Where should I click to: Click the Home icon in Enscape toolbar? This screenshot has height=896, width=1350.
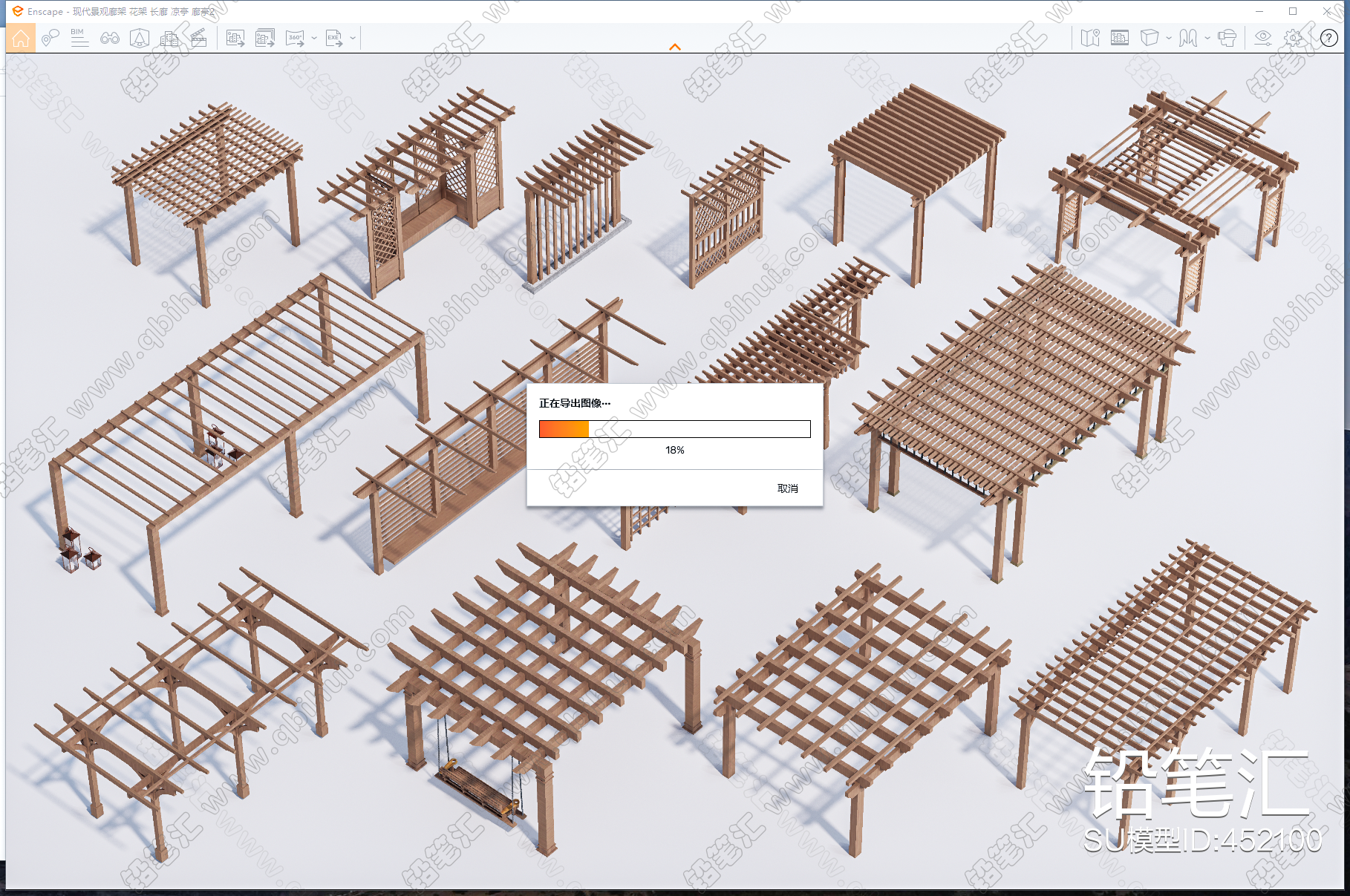point(21,38)
